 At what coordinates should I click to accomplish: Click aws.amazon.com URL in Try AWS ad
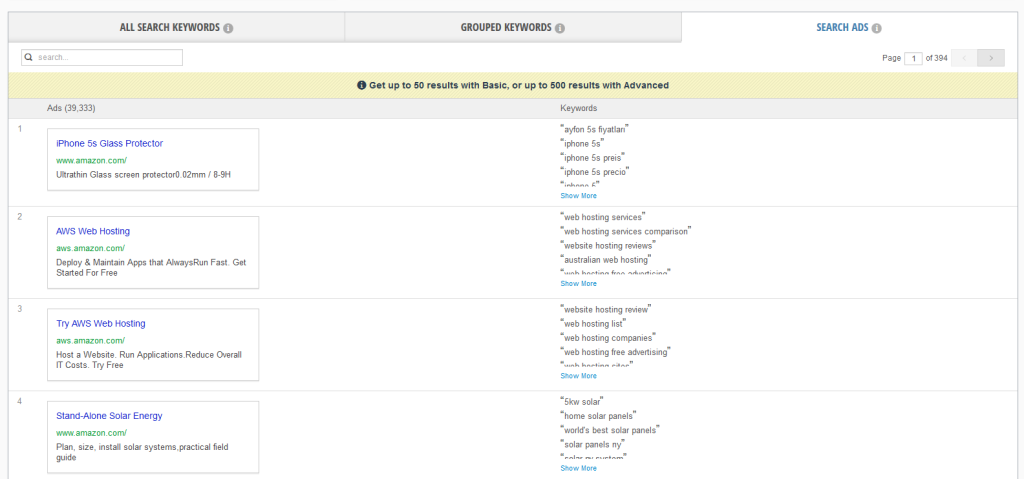click(x=90, y=340)
